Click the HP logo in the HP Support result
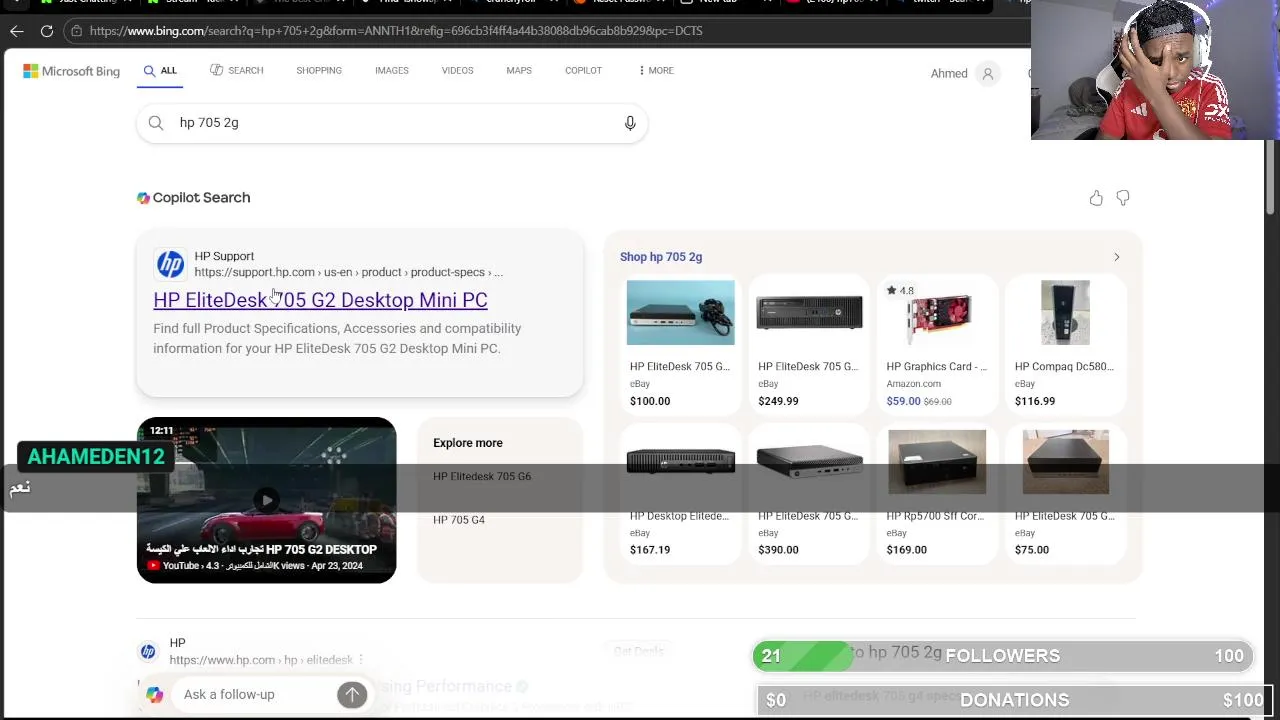 [x=170, y=264]
